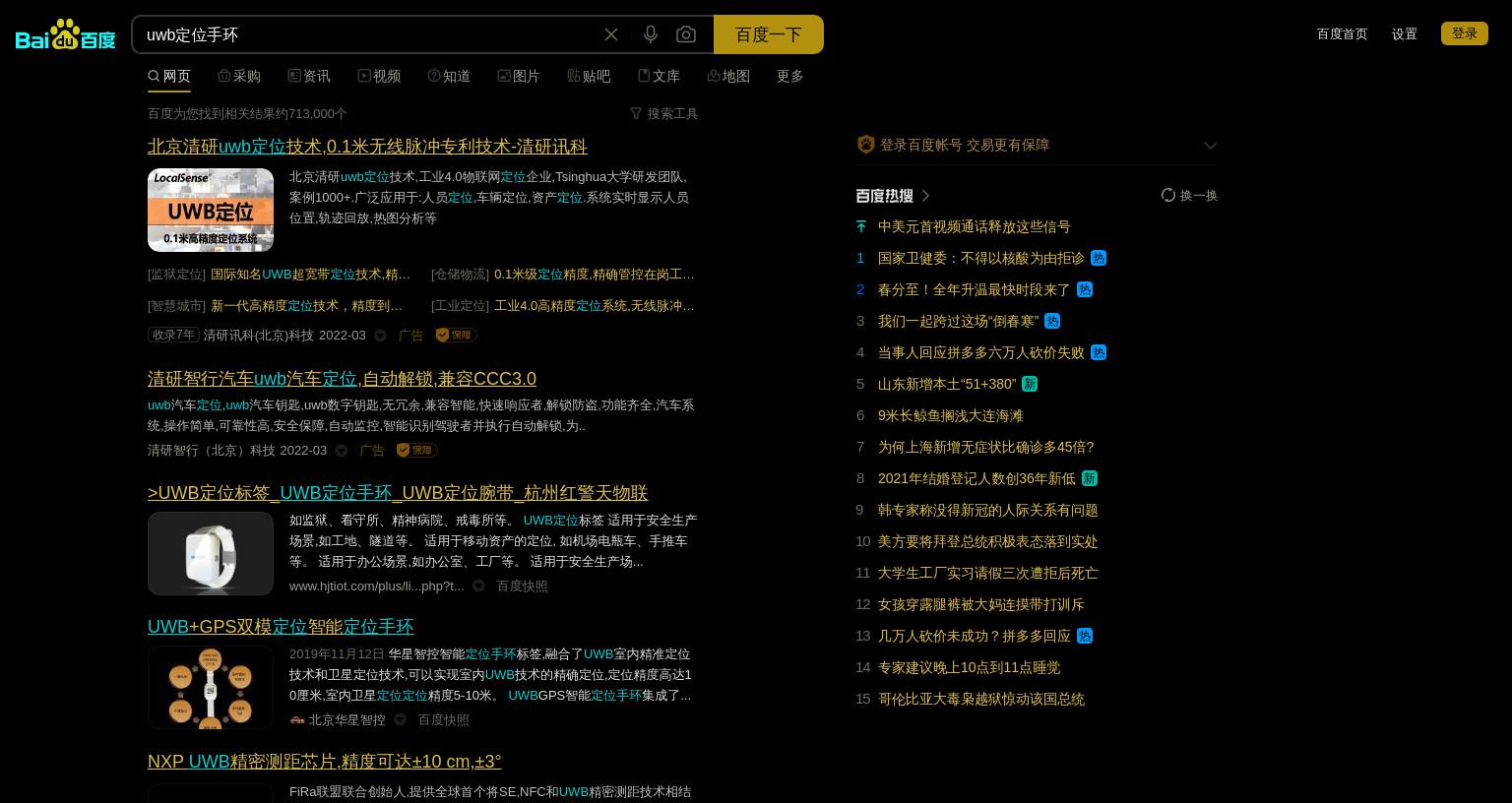Screen dimensions: 1512x803
Task: Clear the search box text
Action: 611,34
